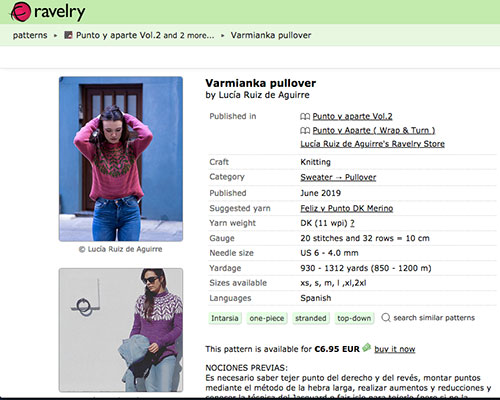
Task: Select the Intarsia tag
Action: click(225, 318)
